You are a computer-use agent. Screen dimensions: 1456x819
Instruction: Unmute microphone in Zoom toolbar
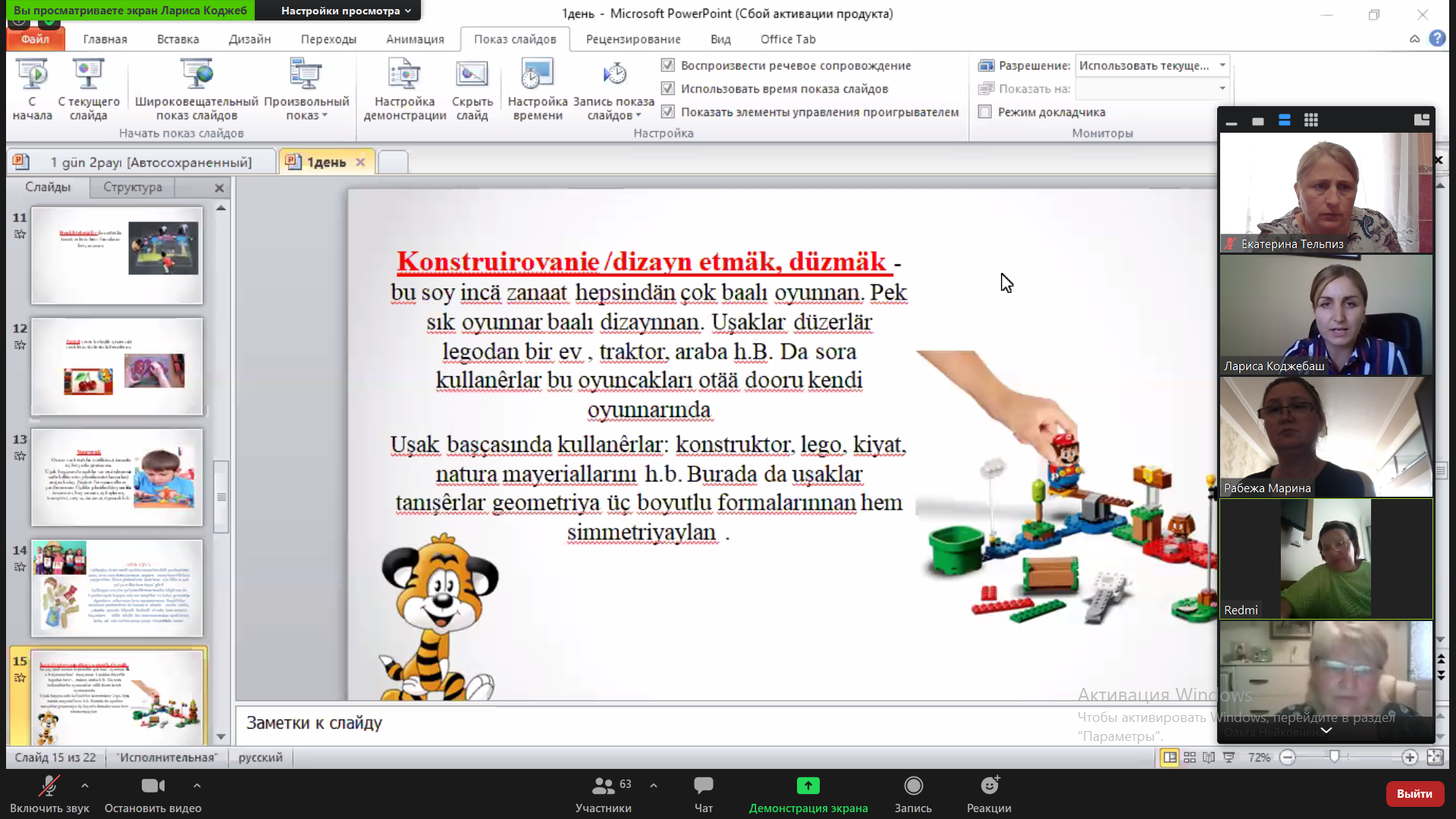[x=49, y=786]
